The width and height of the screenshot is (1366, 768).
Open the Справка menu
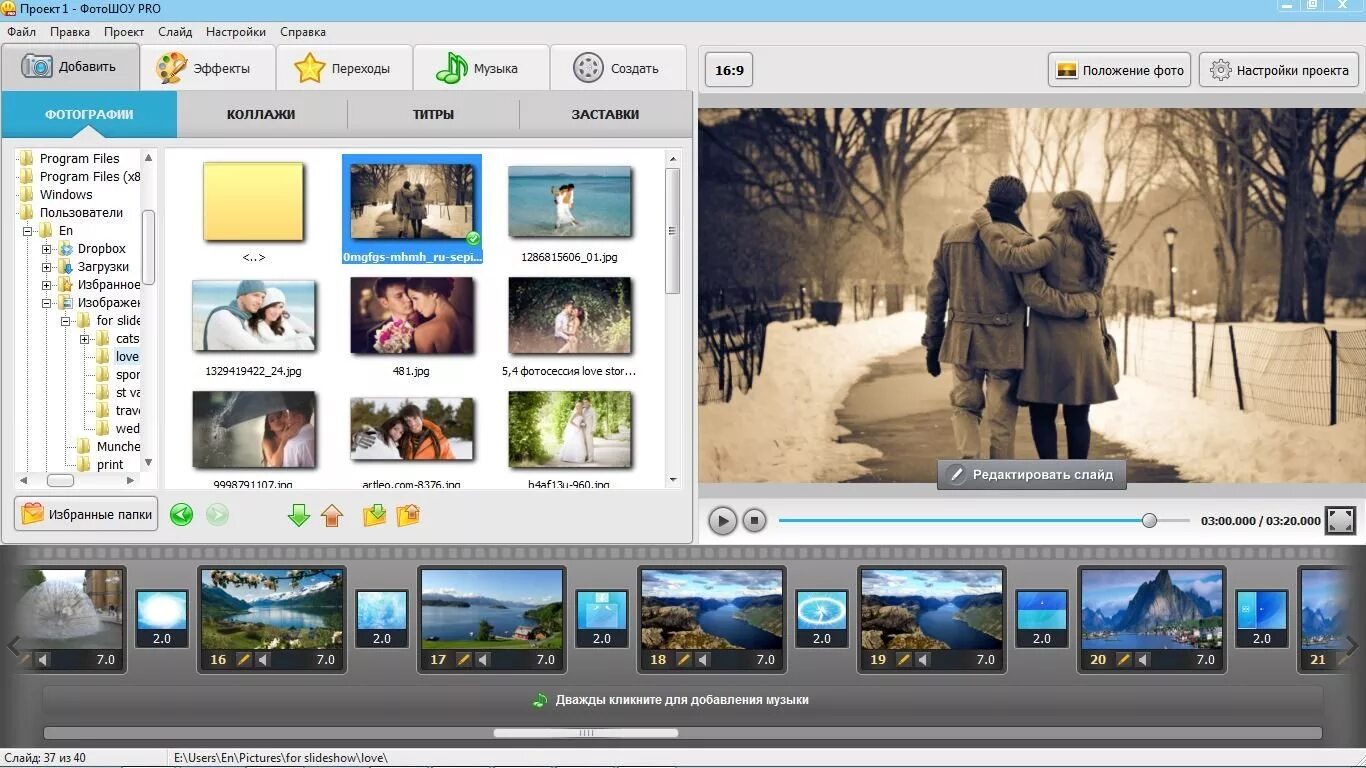click(303, 32)
